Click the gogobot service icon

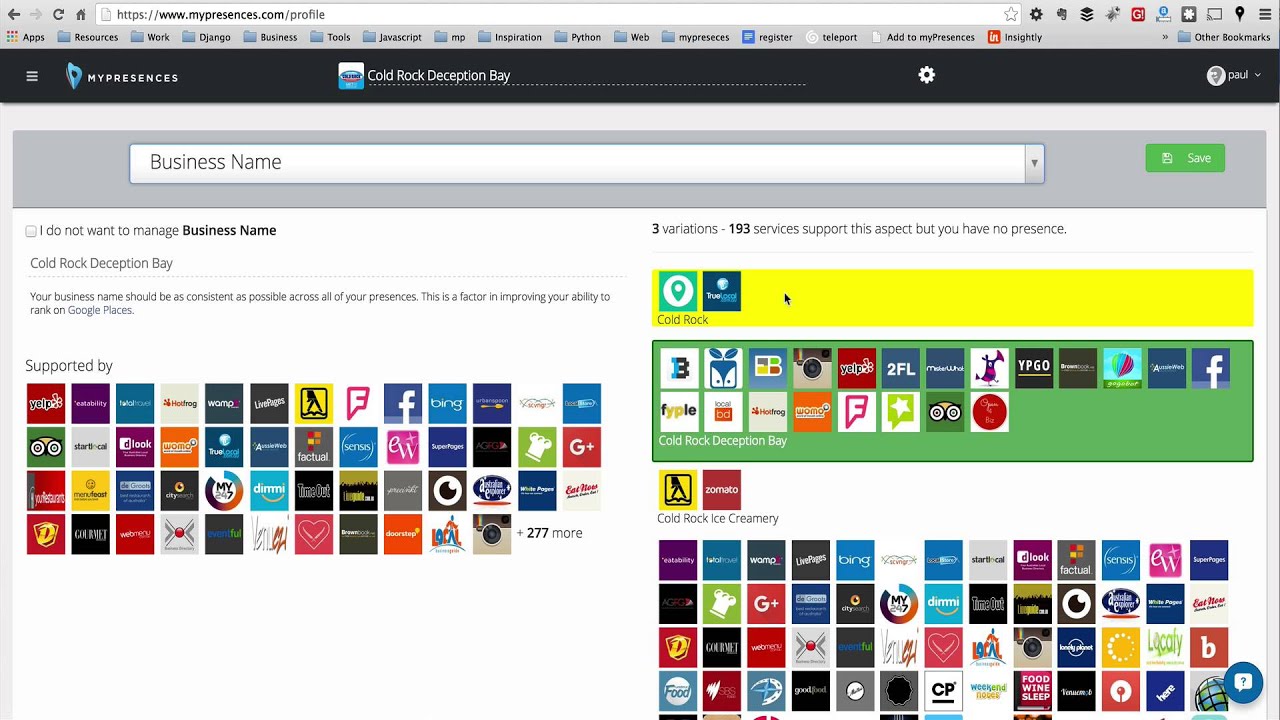(1122, 368)
